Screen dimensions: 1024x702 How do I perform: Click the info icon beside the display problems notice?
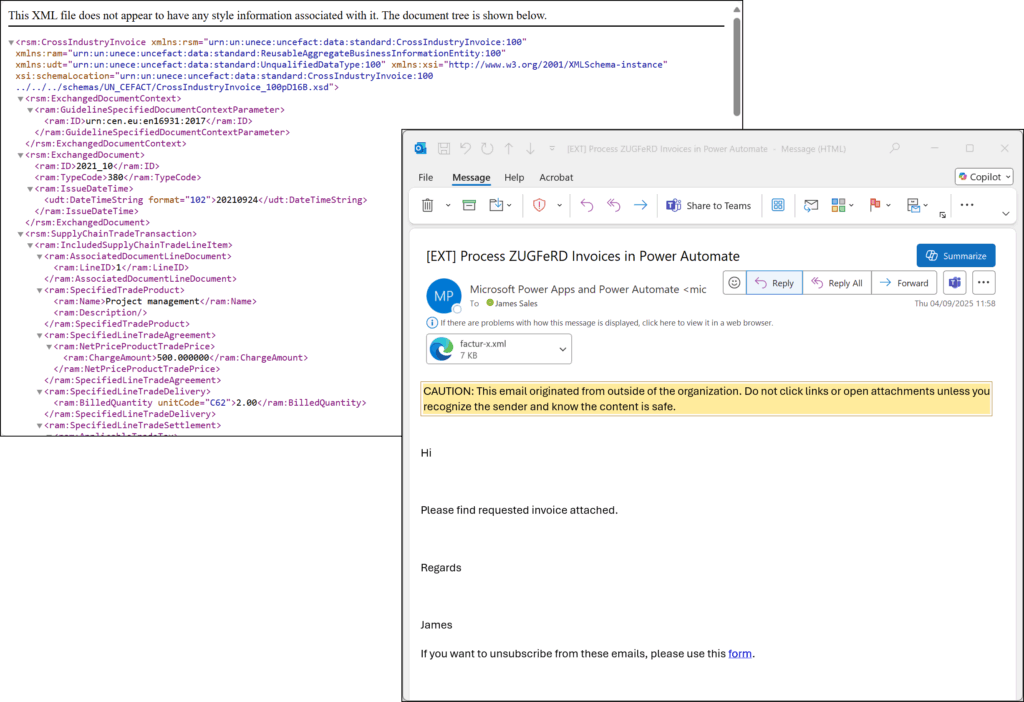coord(432,323)
